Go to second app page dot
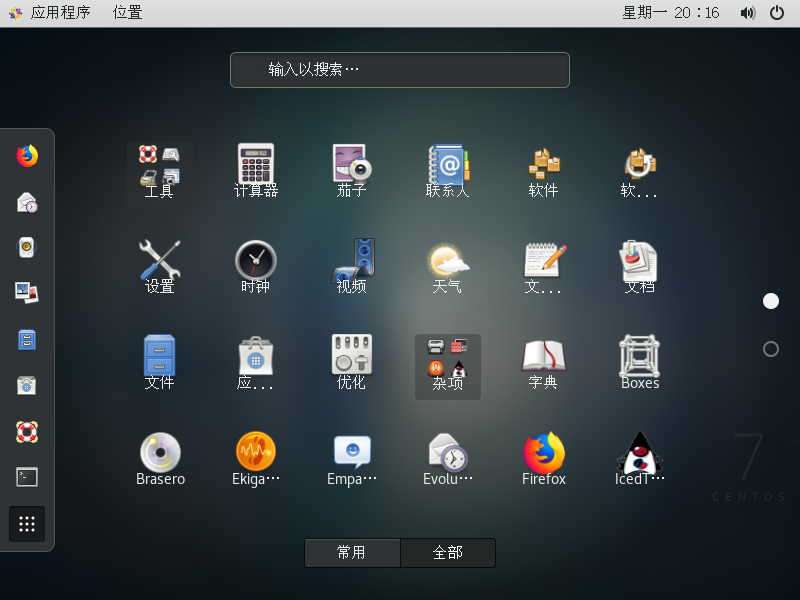This screenshot has height=600, width=800. click(x=771, y=349)
